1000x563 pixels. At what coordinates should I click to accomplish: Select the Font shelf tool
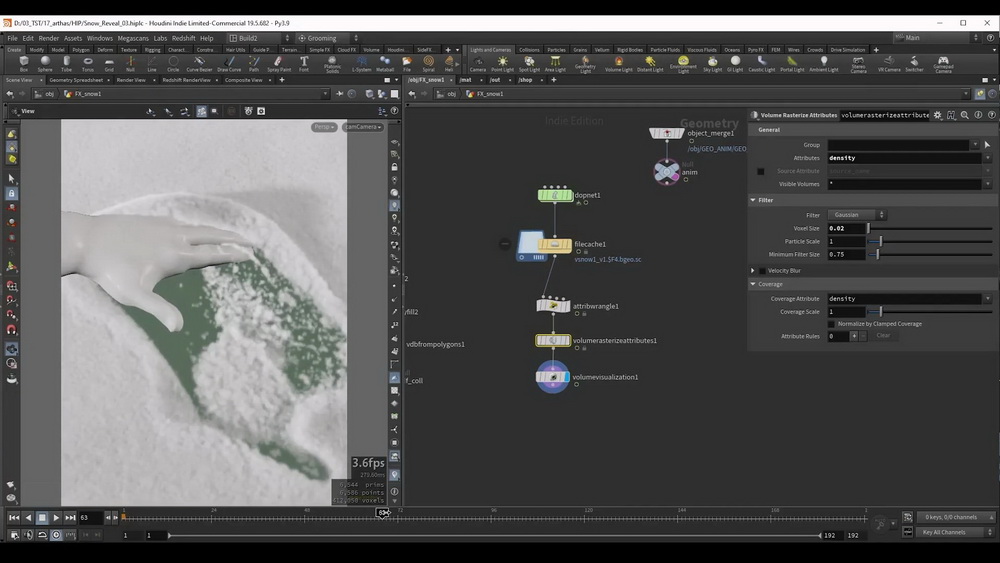(x=304, y=63)
